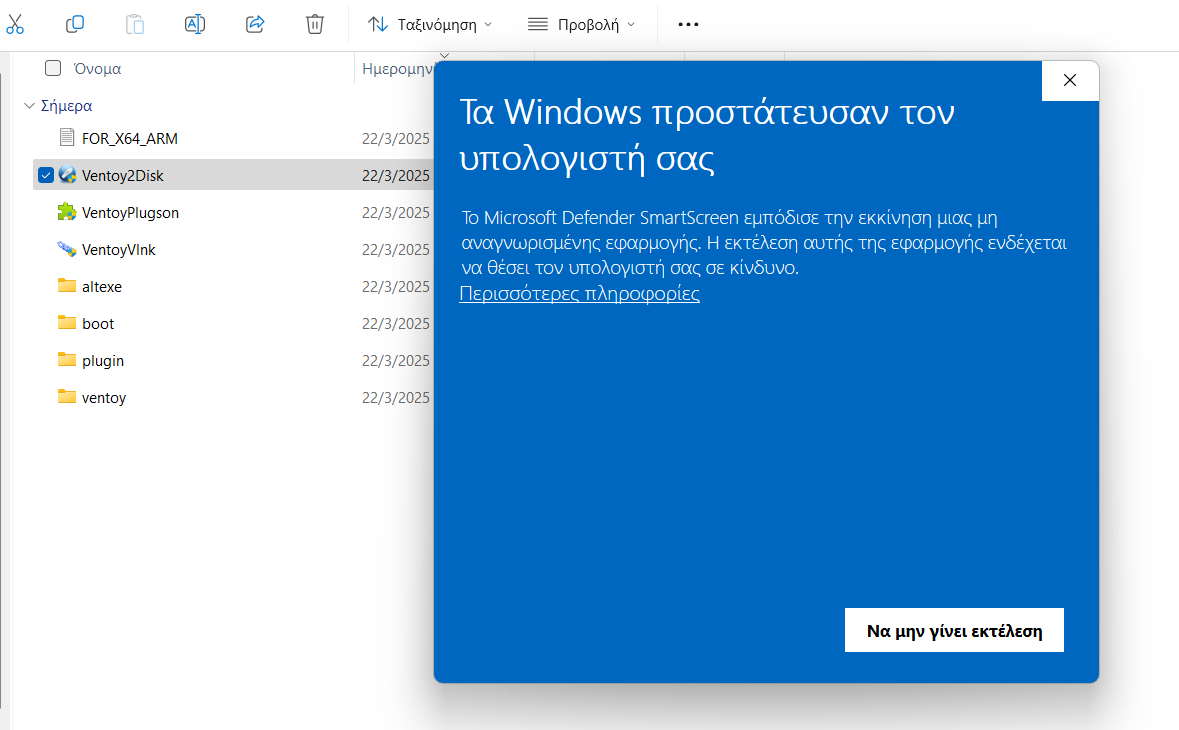Close the SmartScreen dialog with X

(1070, 80)
